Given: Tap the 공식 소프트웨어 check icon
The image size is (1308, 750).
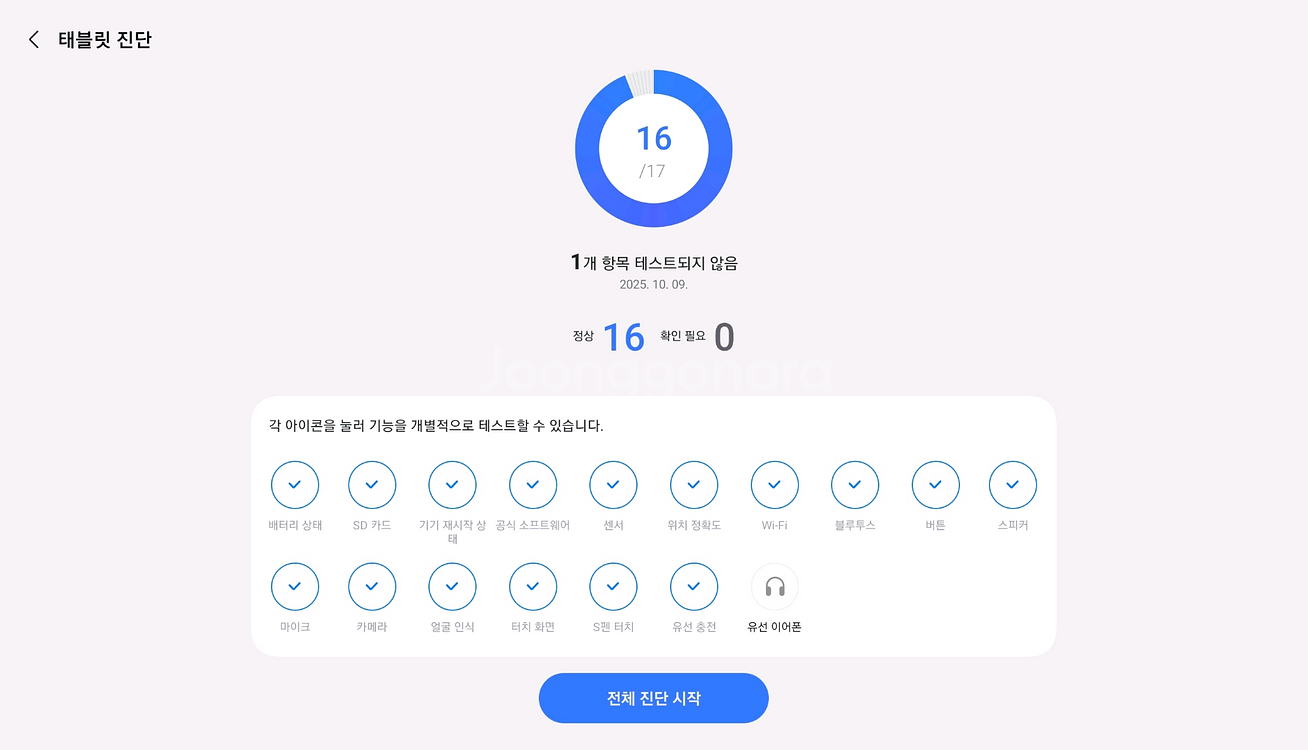Looking at the screenshot, I should pos(533,485).
